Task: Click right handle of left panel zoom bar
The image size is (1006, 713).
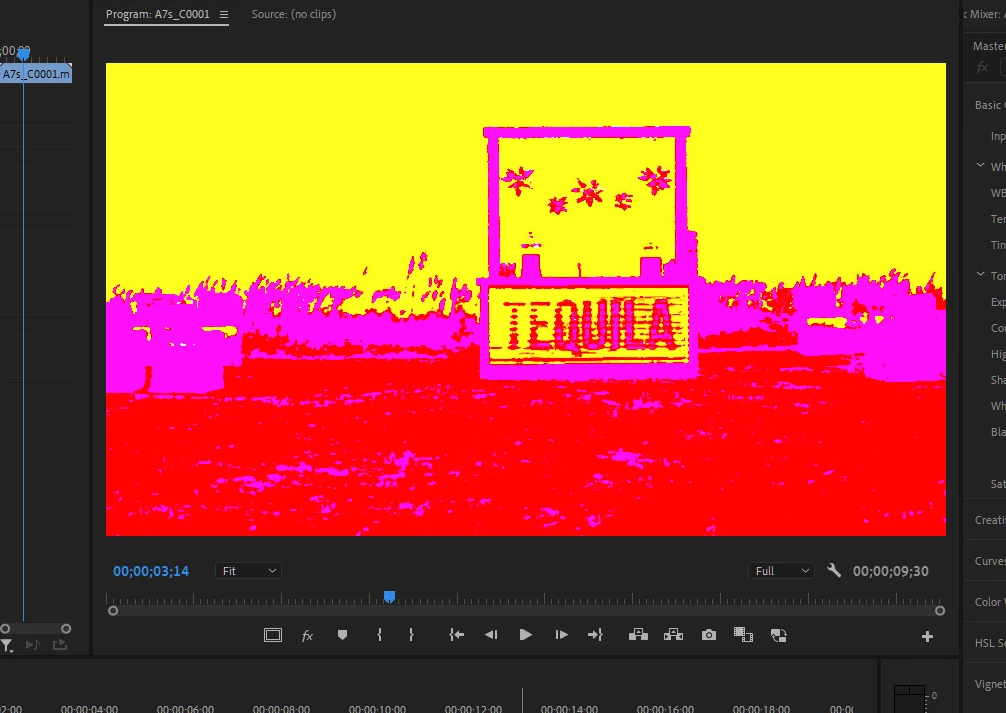Action: (65, 629)
